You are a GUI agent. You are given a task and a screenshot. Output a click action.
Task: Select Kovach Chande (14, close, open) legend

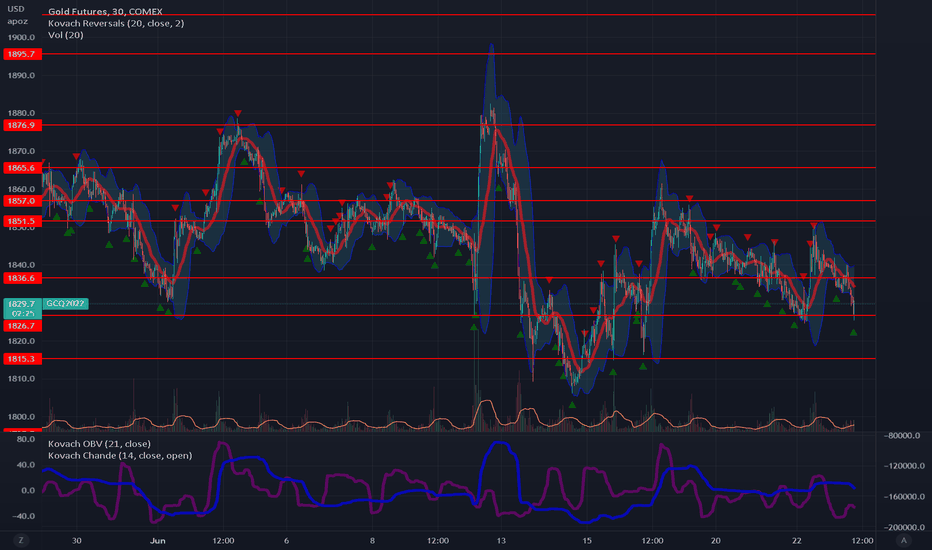tap(120, 455)
